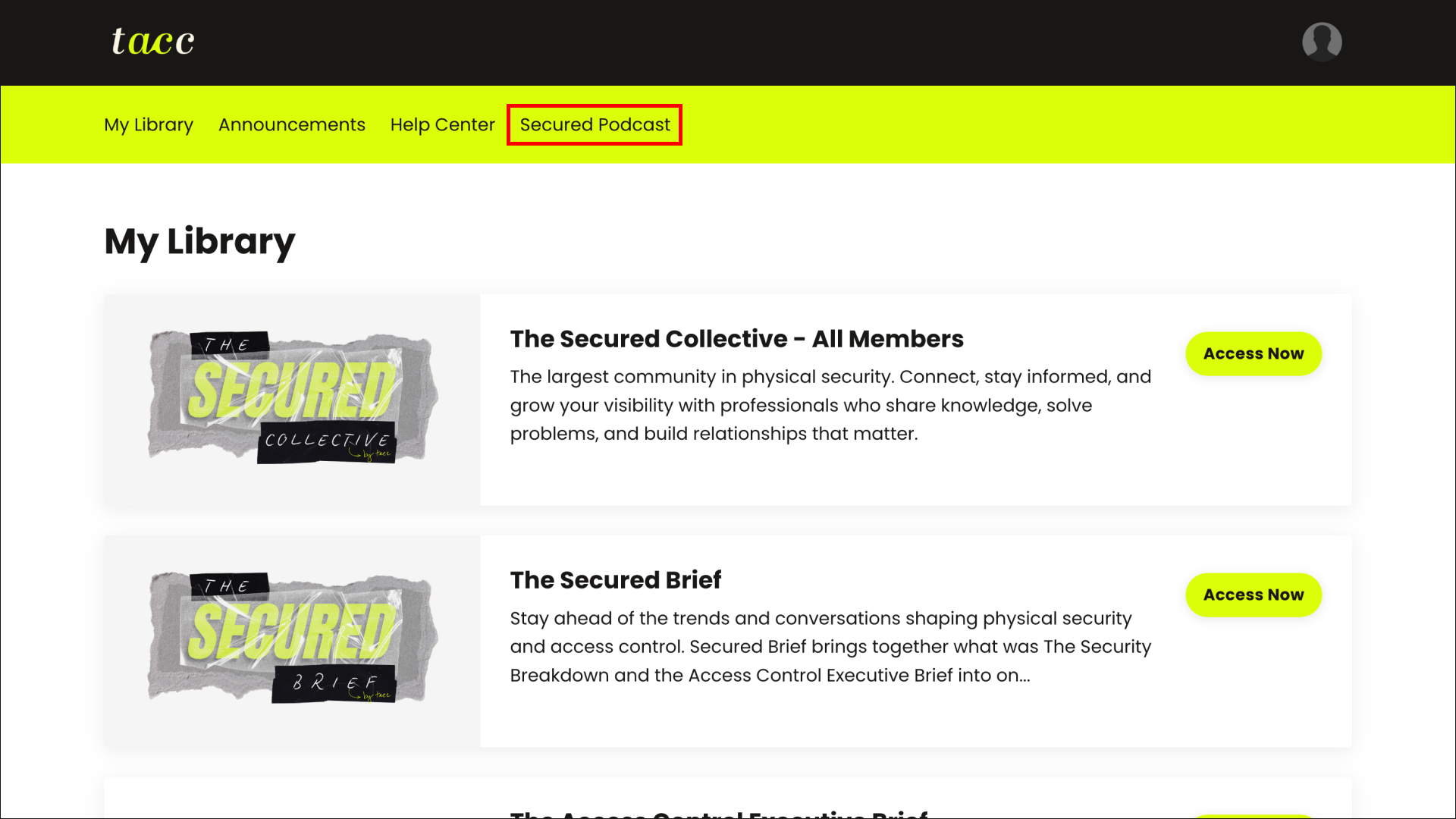Open the user profile avatar menu
1456x819 pixels.
pyautogui.click(x=1322, y=42)
